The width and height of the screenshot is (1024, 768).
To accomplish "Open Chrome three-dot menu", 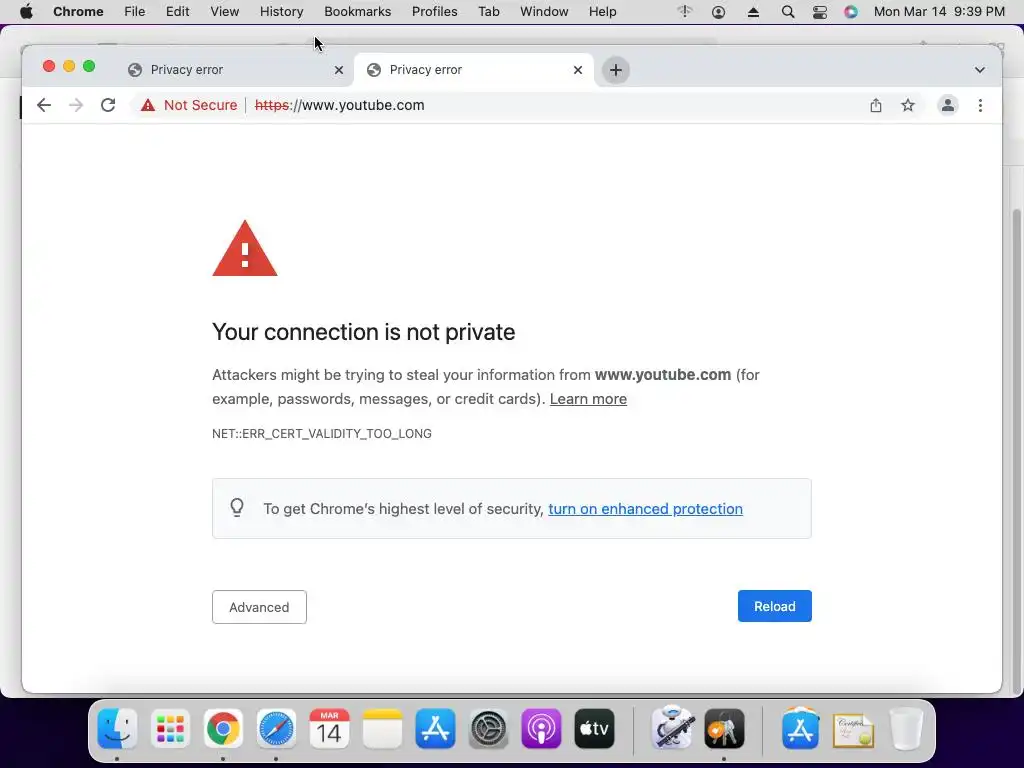I will [x=980, y=105].
